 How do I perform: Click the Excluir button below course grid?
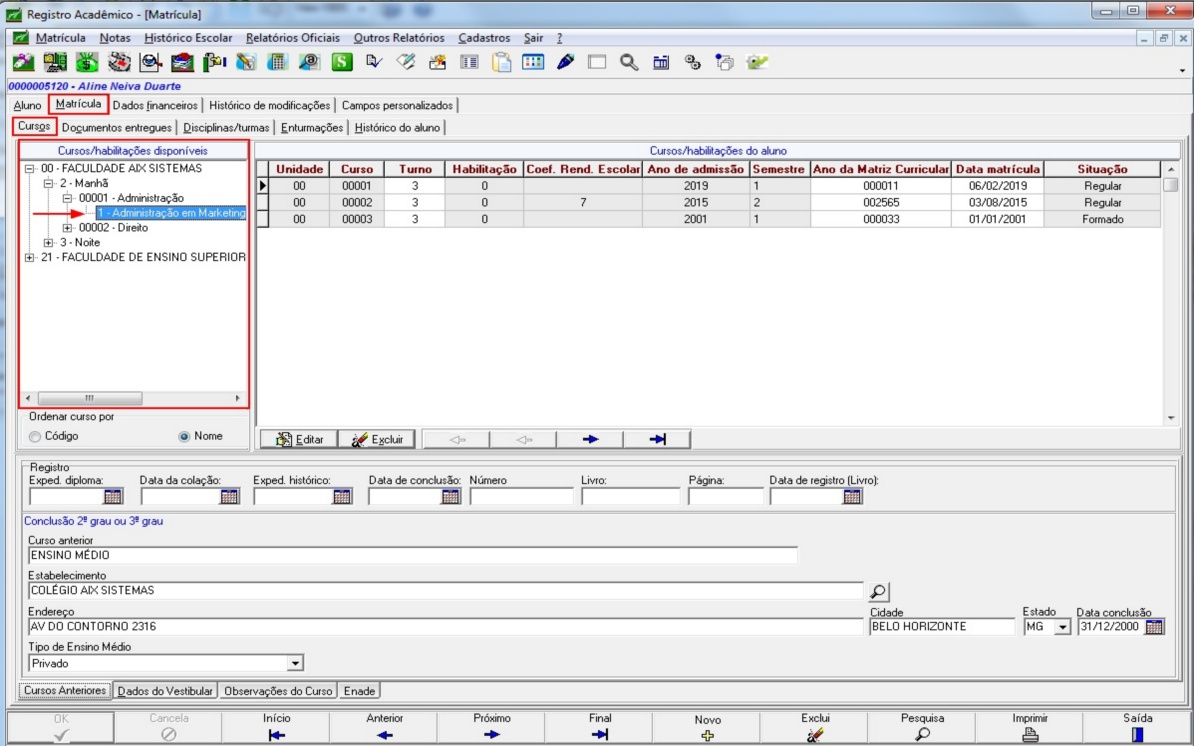tap(378, 439)
